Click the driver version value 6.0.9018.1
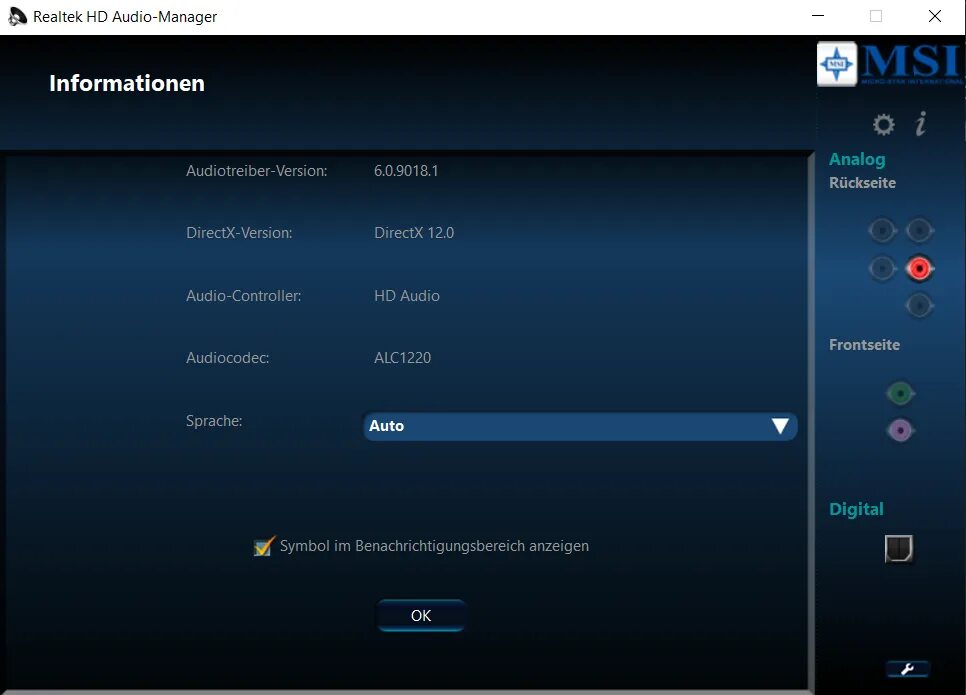 pyautogui.click(x=406, y=171)
